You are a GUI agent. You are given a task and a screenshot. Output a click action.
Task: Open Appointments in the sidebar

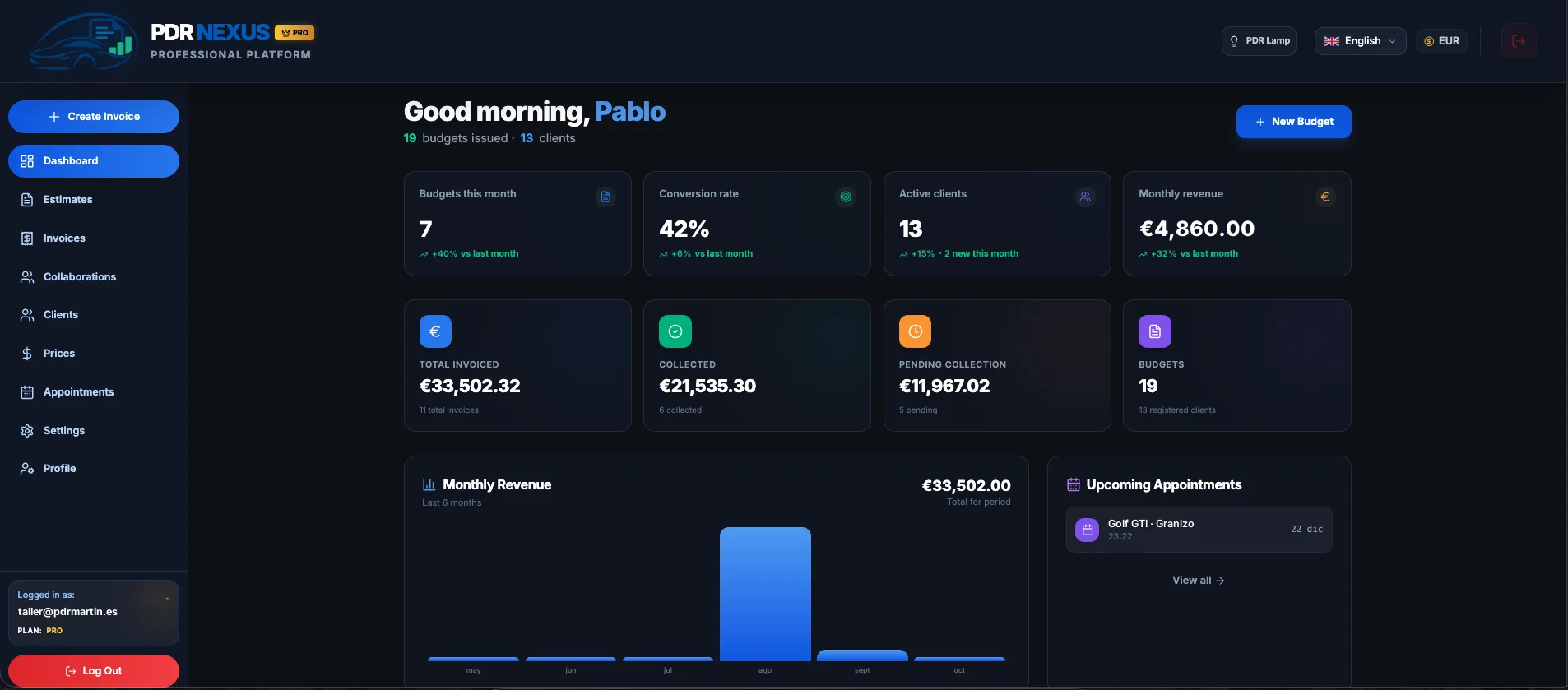click(x=94, y=392)
